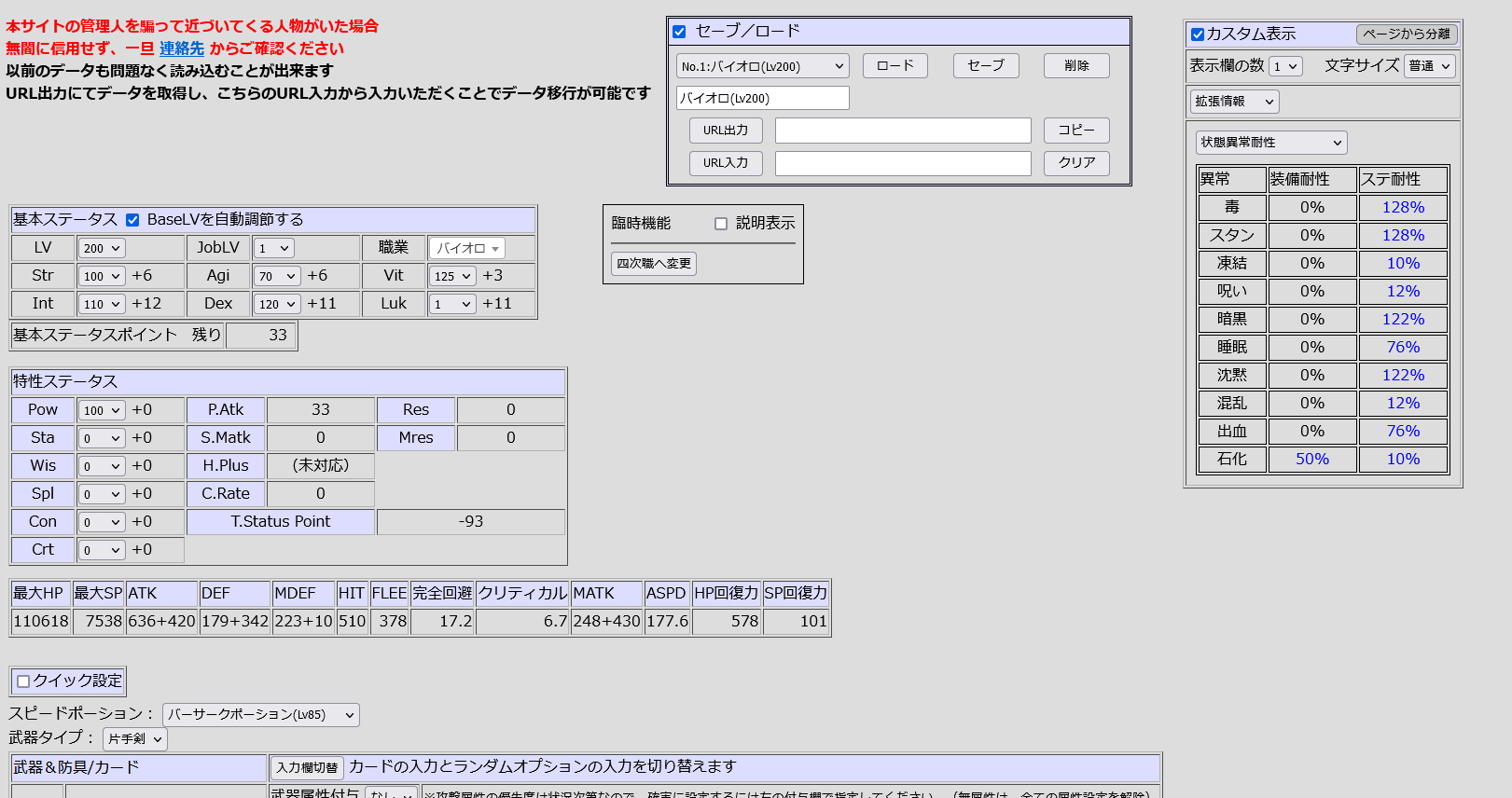The width and height of the screenshot is (1512, 798).
Task: Open the 拡張情報 dropdown
Action: click(1234, 102)
